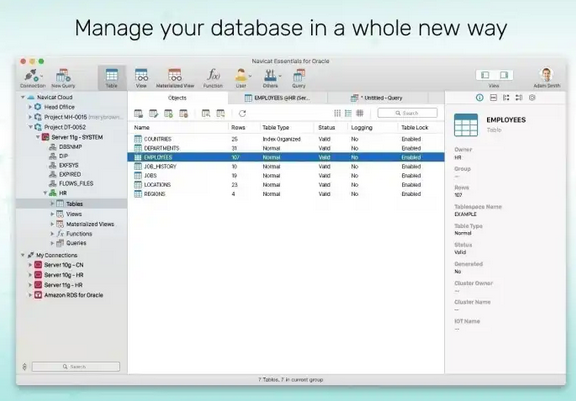576x401 pixels.
Task: Select the JOB_HISTORY table row
Action: pos(286,166)
